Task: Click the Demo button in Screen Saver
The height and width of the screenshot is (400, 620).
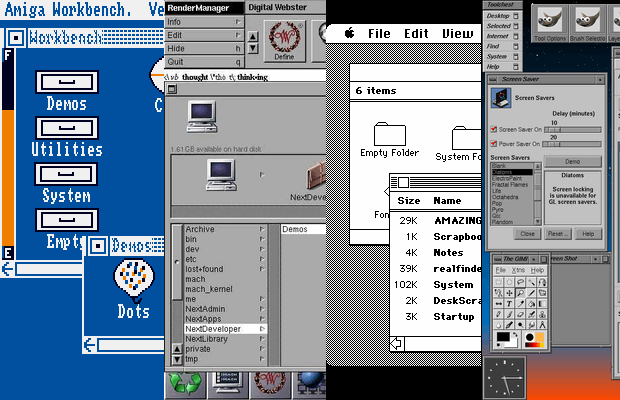Action: tap(573, 161)
